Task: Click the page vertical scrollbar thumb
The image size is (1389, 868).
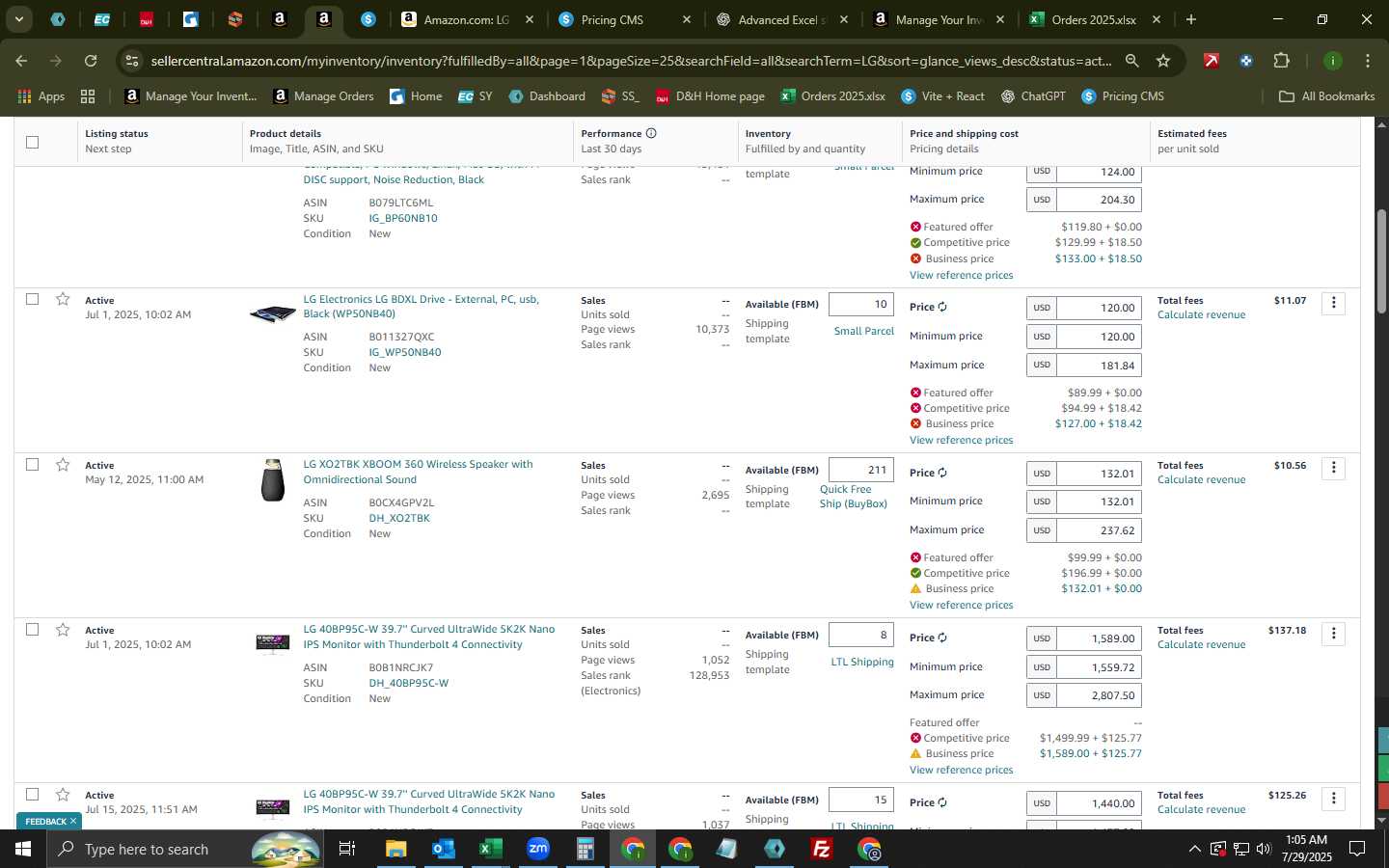Action: pos(1381,260)
